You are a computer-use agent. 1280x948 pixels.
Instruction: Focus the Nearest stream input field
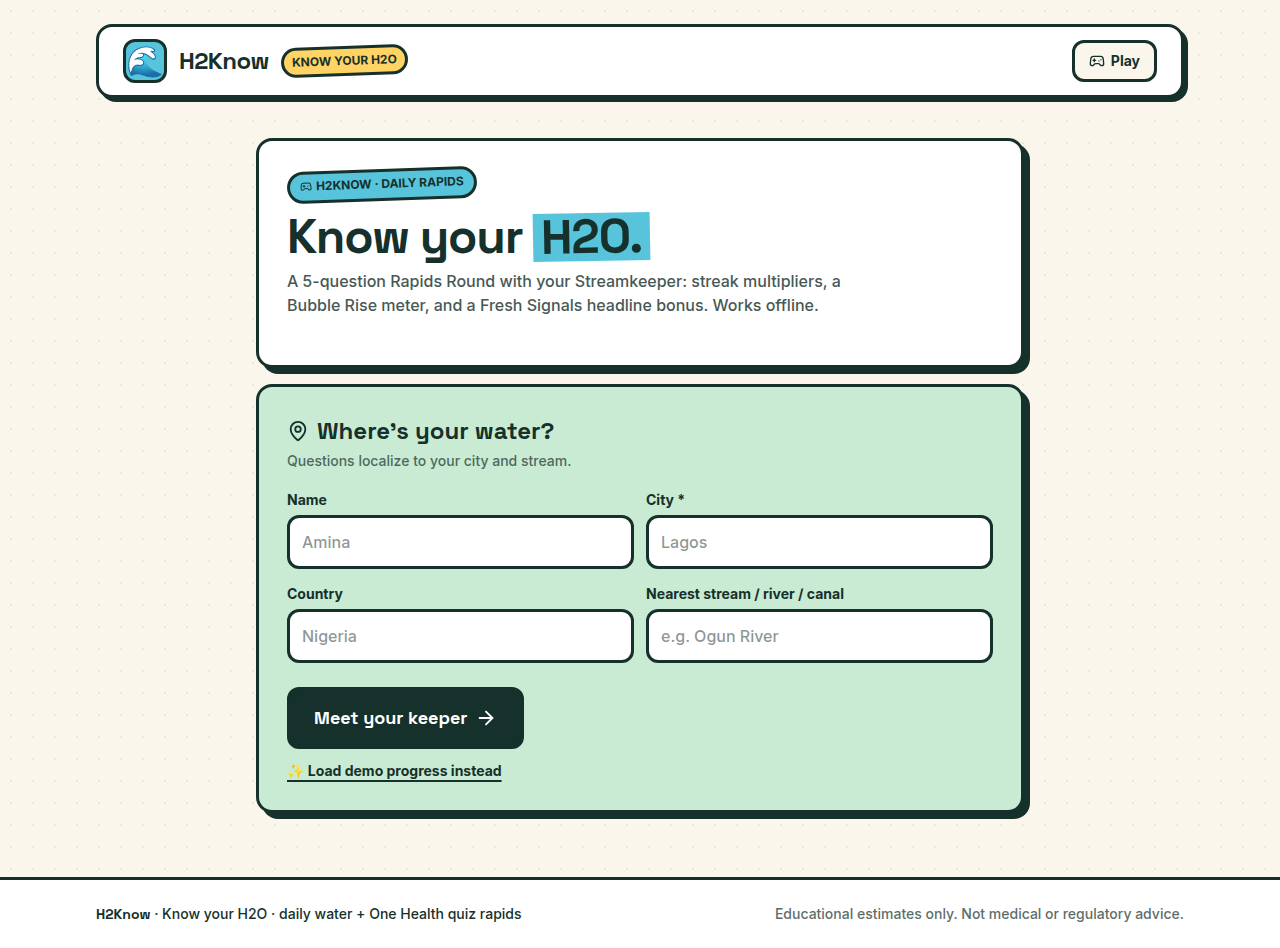pos(819,636)
